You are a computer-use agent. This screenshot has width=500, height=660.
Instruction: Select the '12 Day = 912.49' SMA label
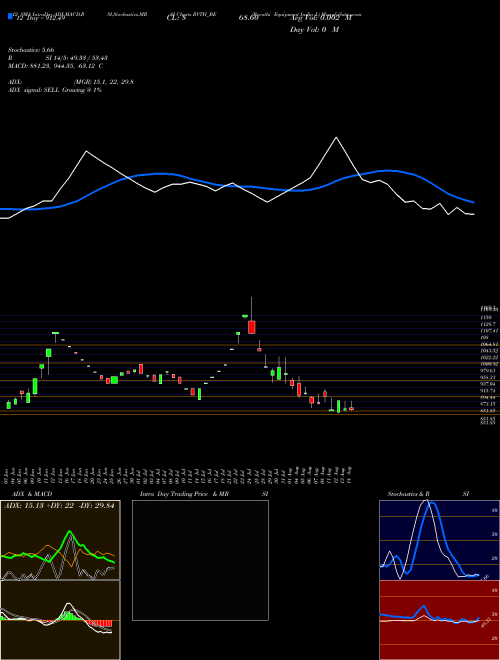(x=40, y=18)
